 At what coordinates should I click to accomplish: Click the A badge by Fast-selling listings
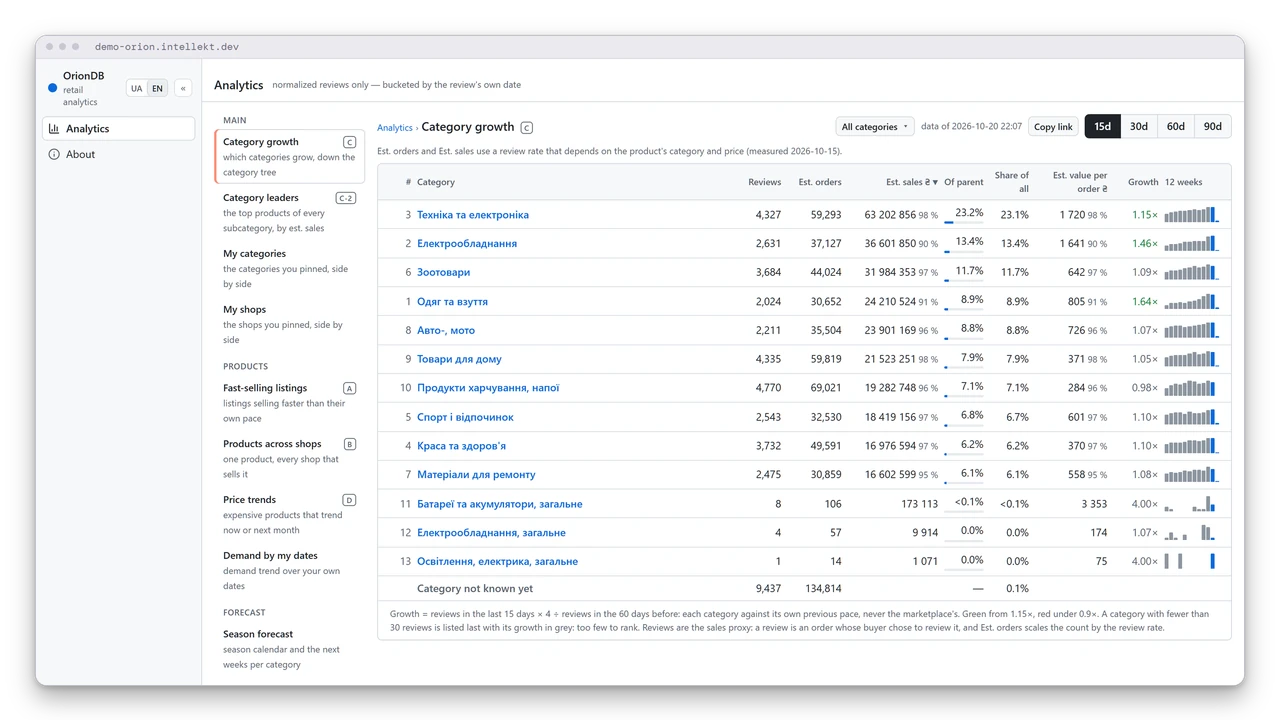coord(350,388)
